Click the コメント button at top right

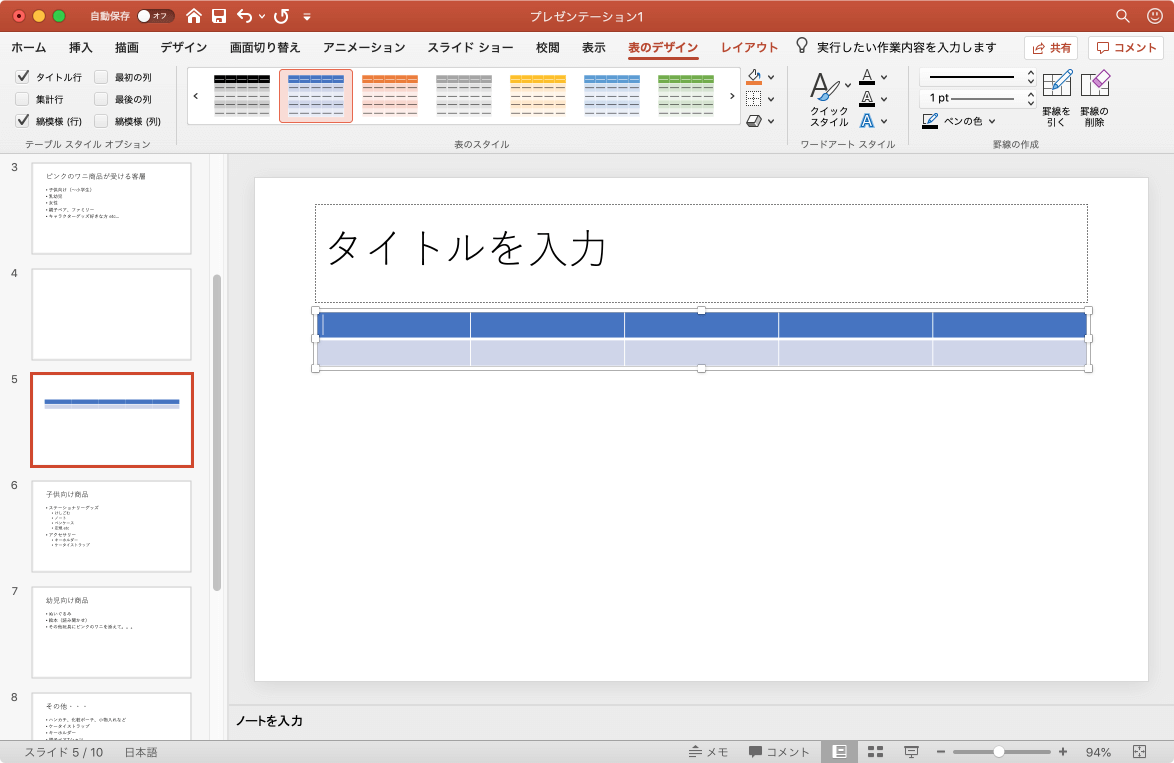(x=1126, y=48)
